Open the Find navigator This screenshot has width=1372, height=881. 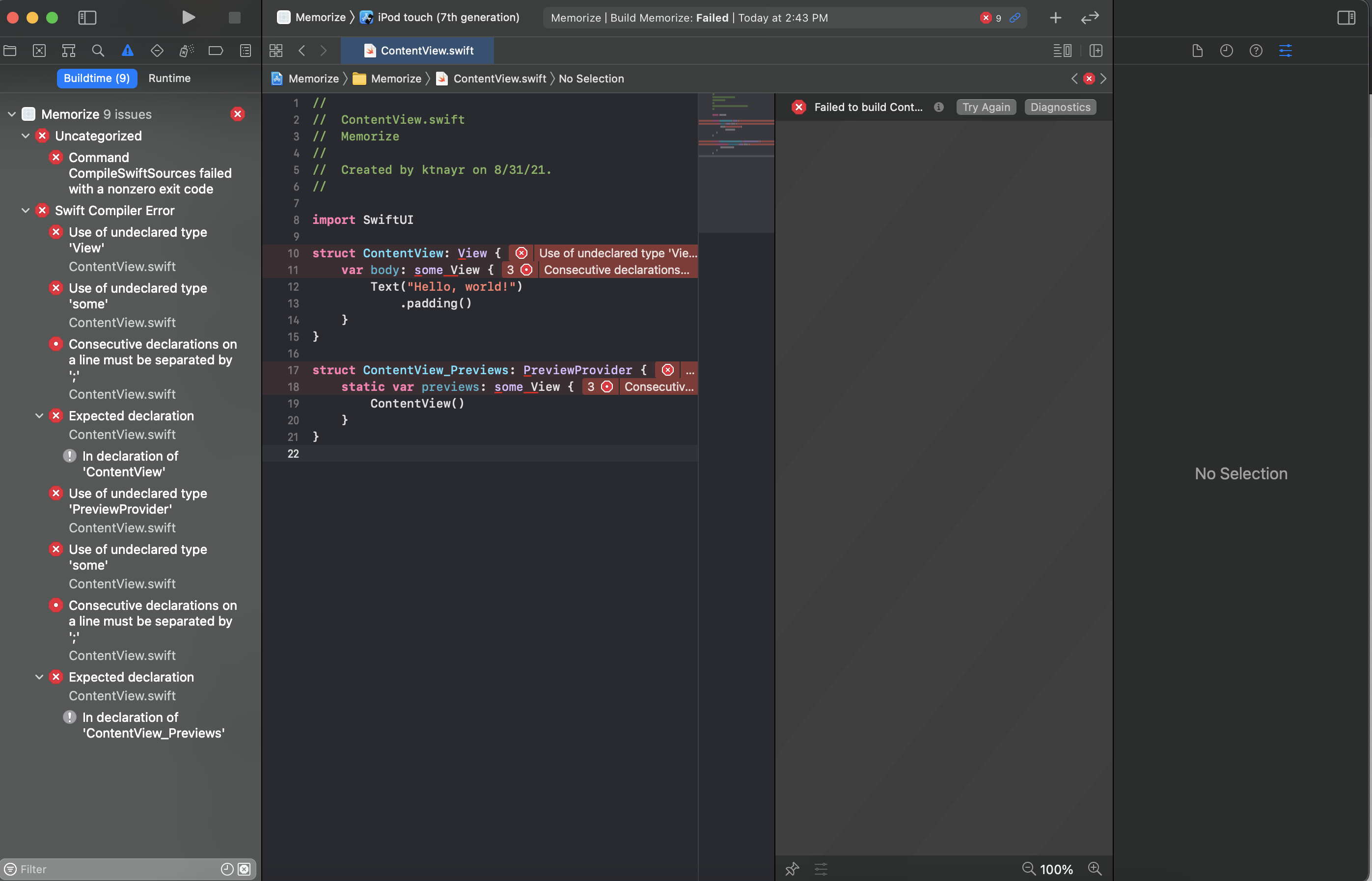pyautogui.click(x=98, y=51)
